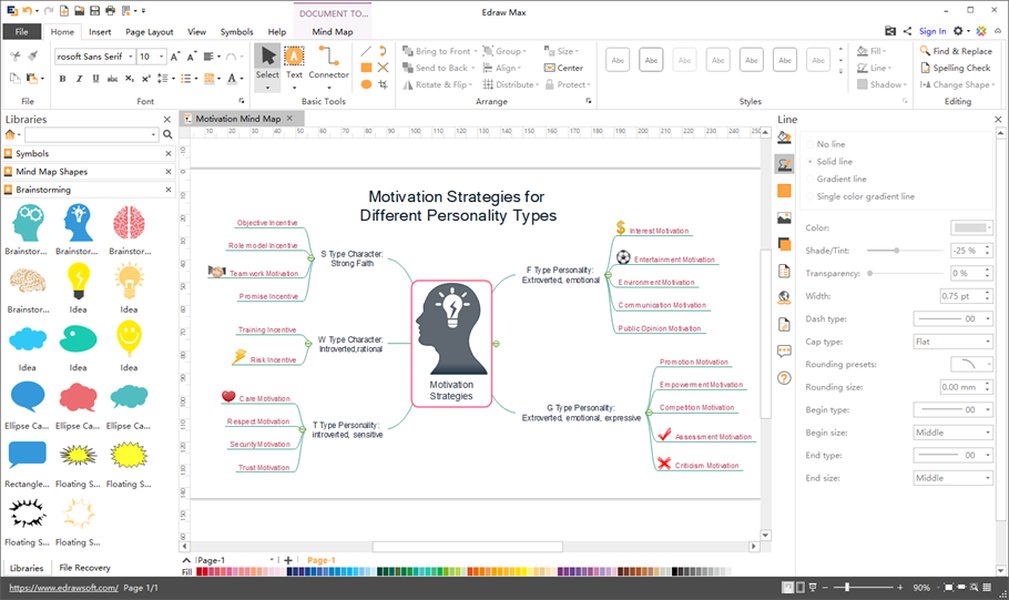
Task: Open the picture icon in side panel
Action: point(784,218)
